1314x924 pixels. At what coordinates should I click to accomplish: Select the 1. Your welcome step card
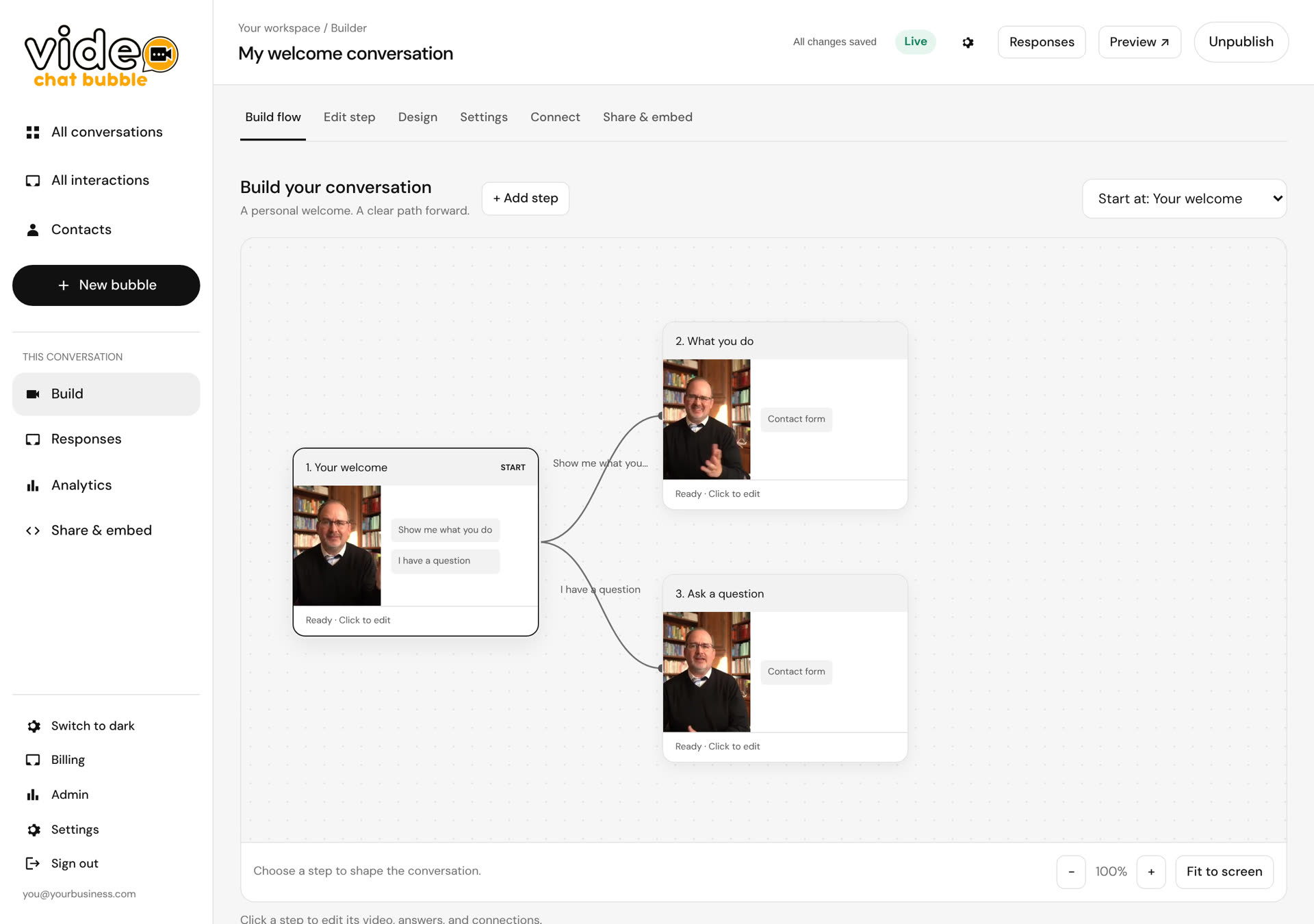pyautogui.click(x=415, y=542)
